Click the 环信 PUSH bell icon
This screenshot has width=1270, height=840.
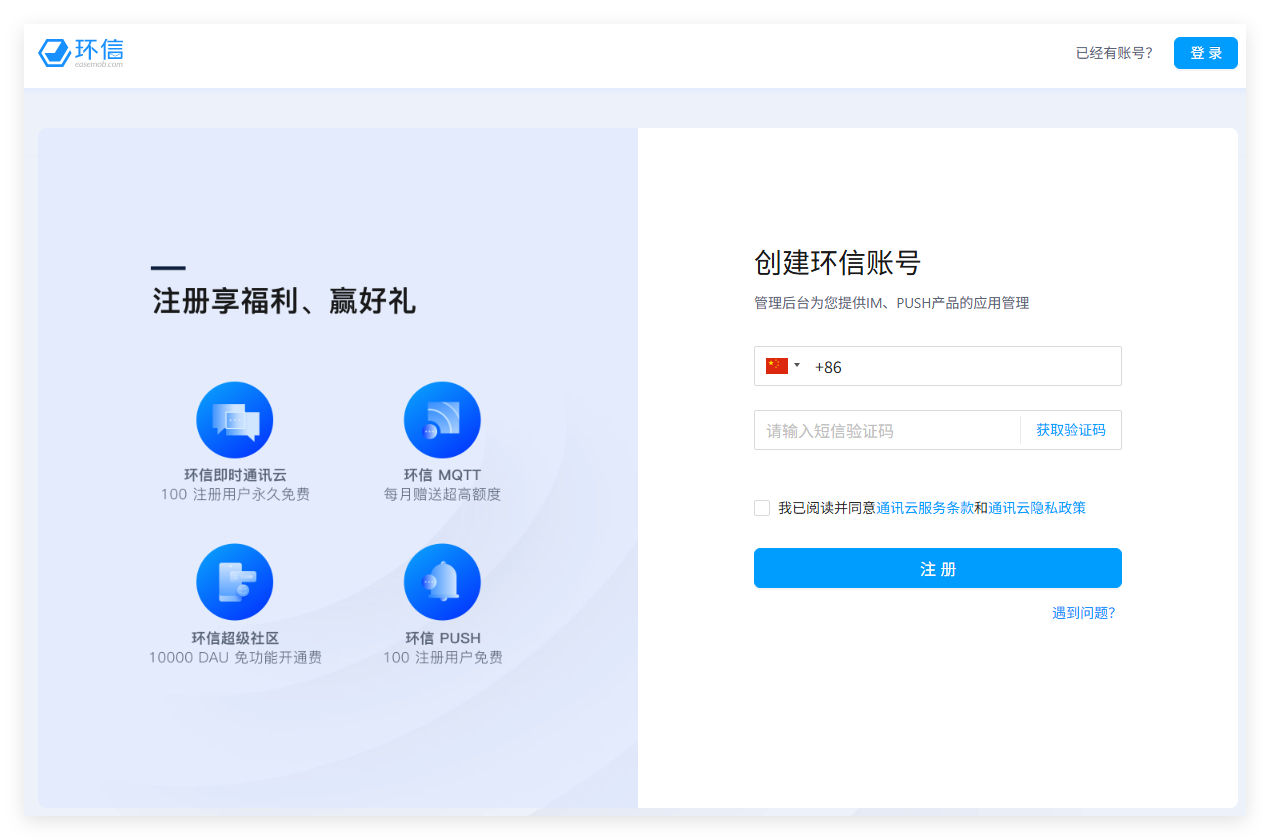[x=442, y=582]
